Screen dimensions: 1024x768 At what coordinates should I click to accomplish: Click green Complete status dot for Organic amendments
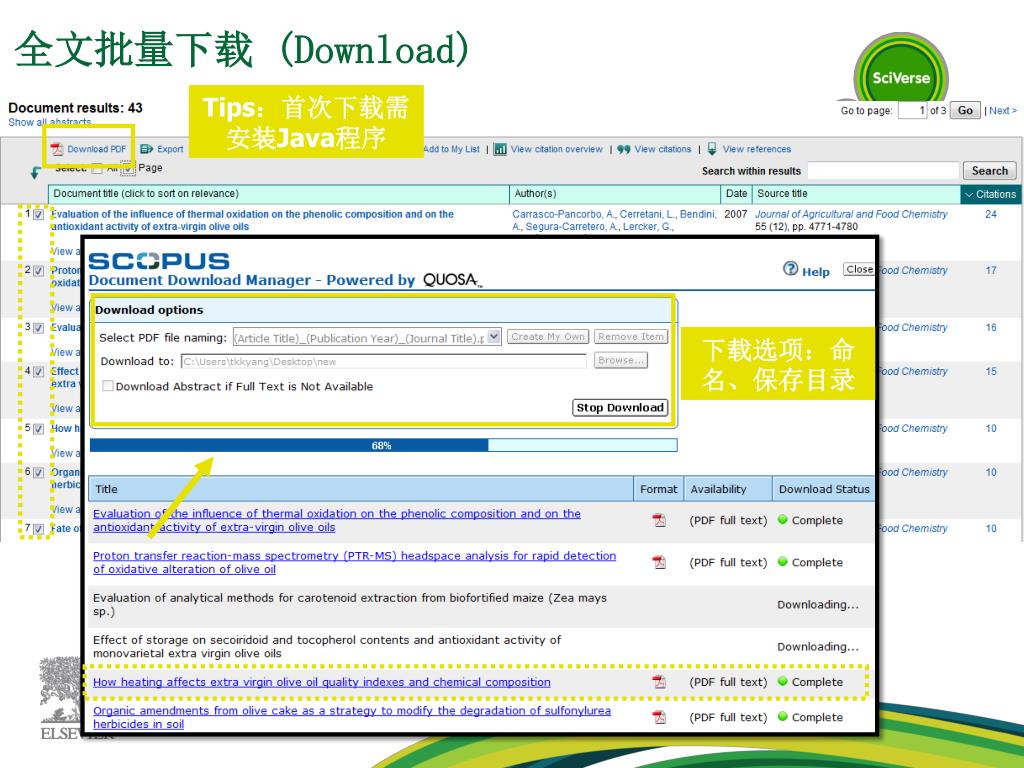pyautogui.click(x=782, y=716)
